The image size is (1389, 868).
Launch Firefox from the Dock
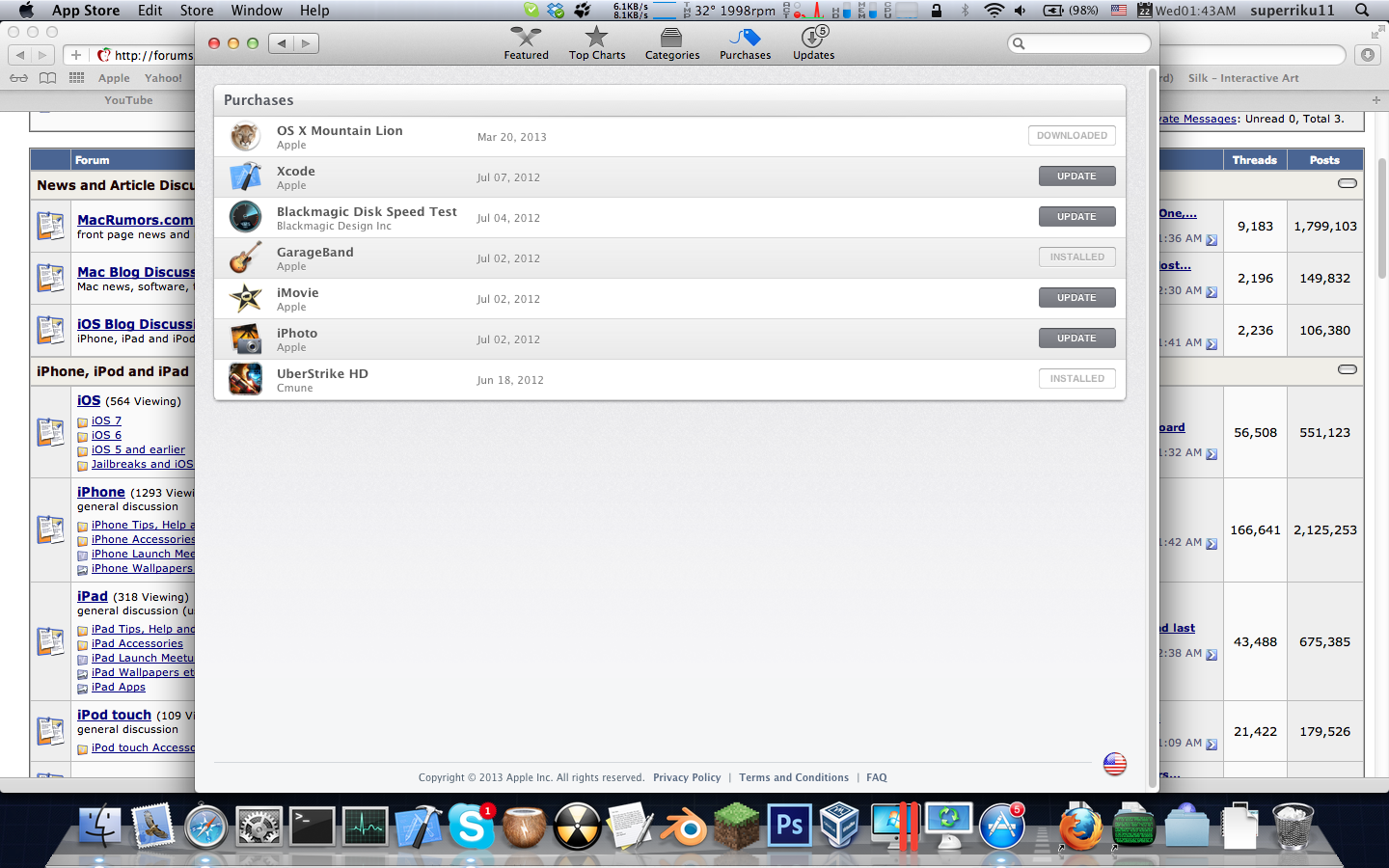pos(1080,827)
